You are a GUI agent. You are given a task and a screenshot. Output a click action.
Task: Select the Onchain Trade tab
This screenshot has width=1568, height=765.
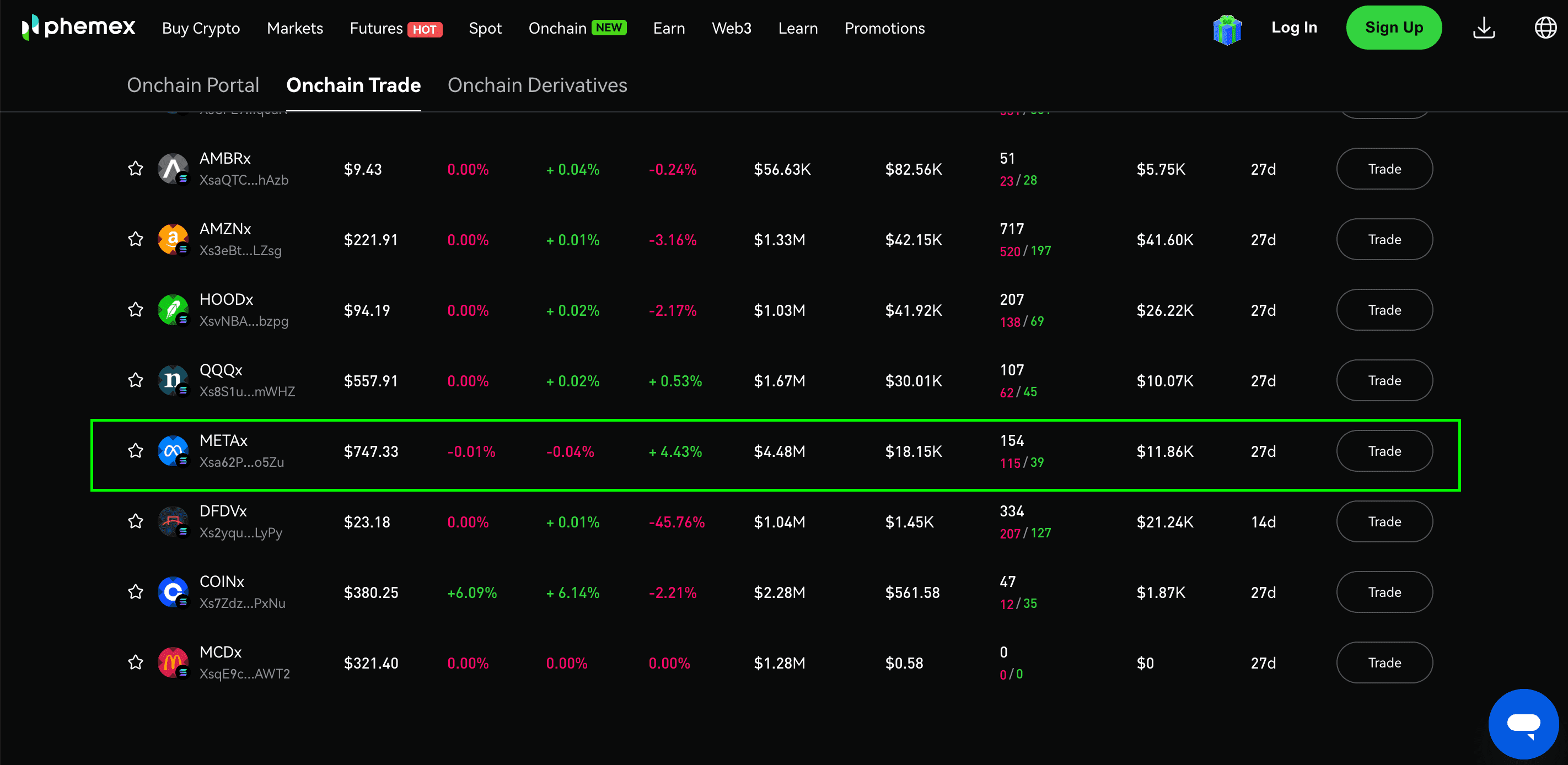[x=353, y=85]
